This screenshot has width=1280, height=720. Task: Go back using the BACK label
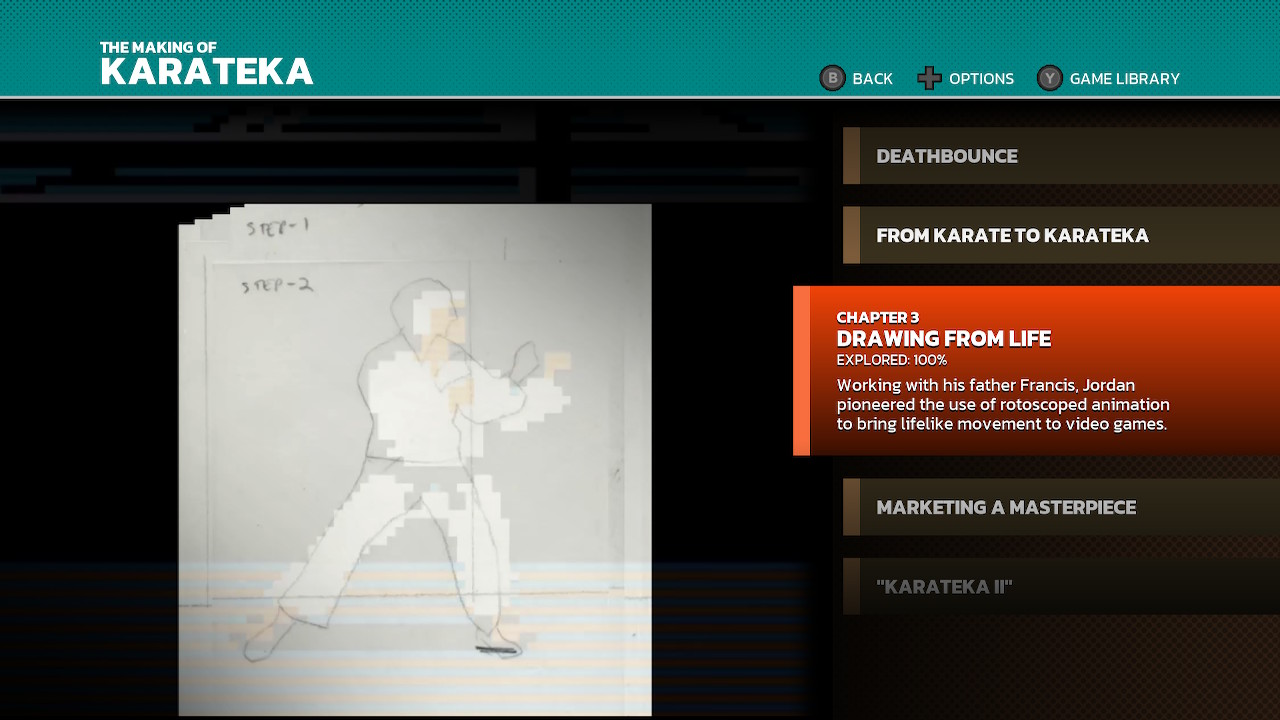(872, 79)
